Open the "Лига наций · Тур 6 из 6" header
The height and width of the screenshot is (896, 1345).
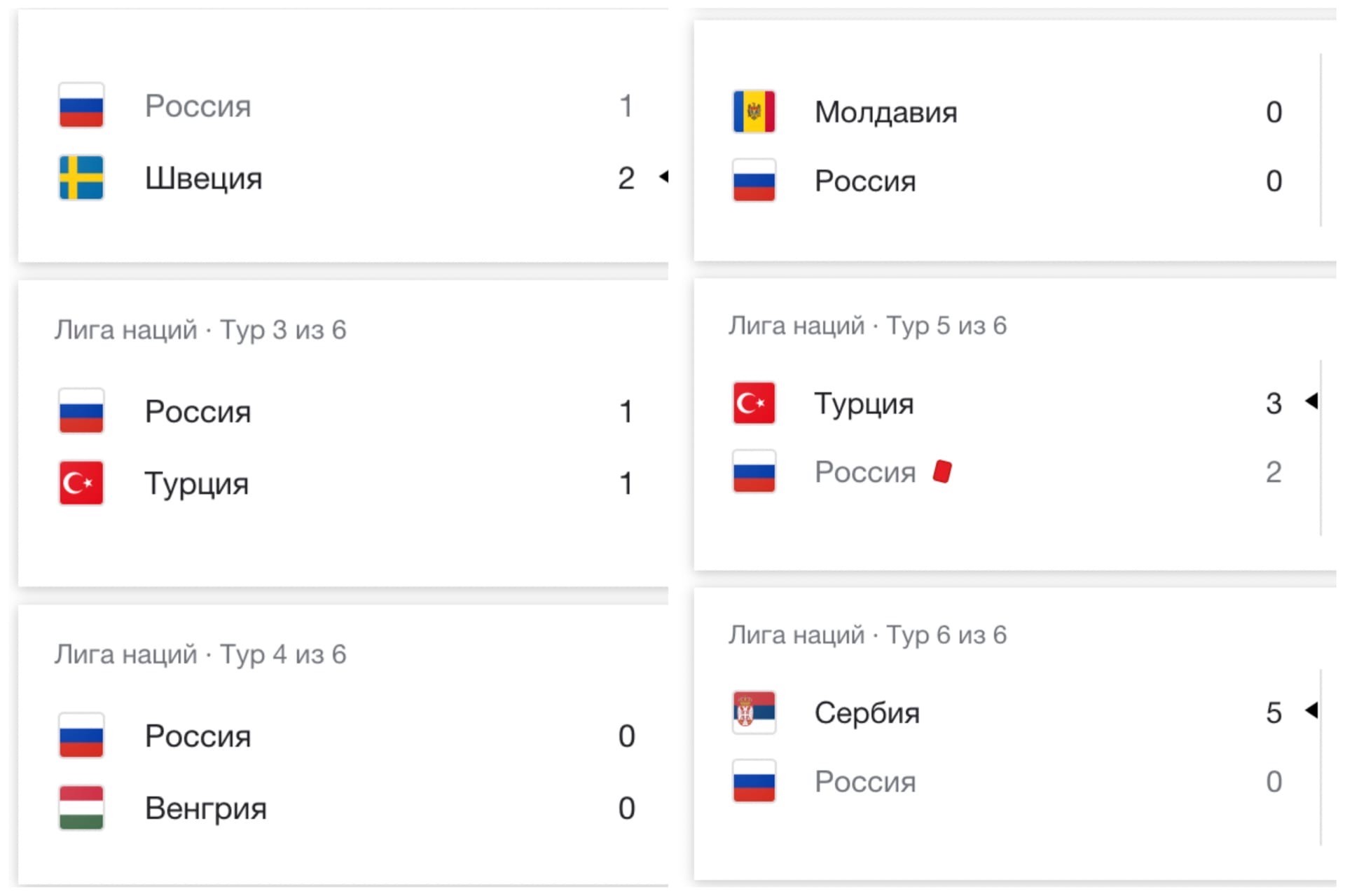point(867,635)
